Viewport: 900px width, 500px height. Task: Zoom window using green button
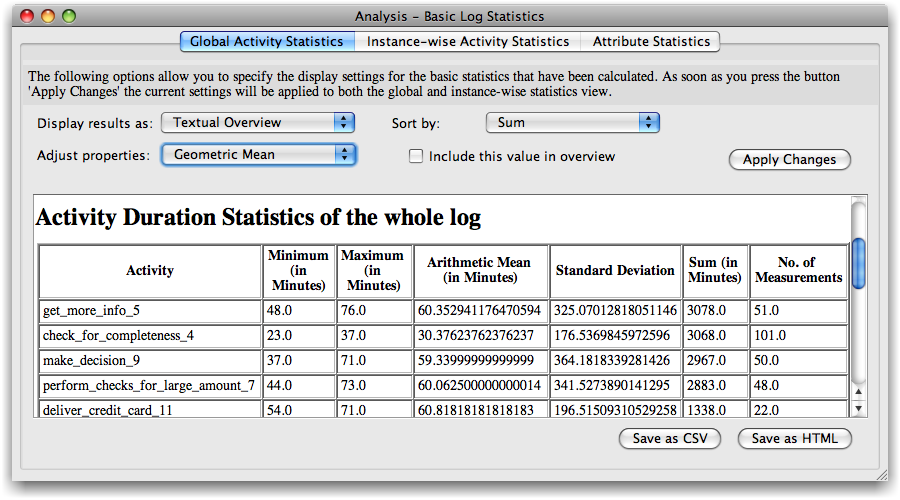(x=69, y=16)
